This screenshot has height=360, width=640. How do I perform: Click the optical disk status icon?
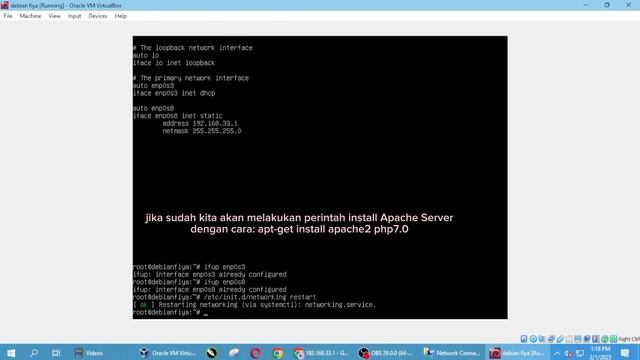[533, 339]
